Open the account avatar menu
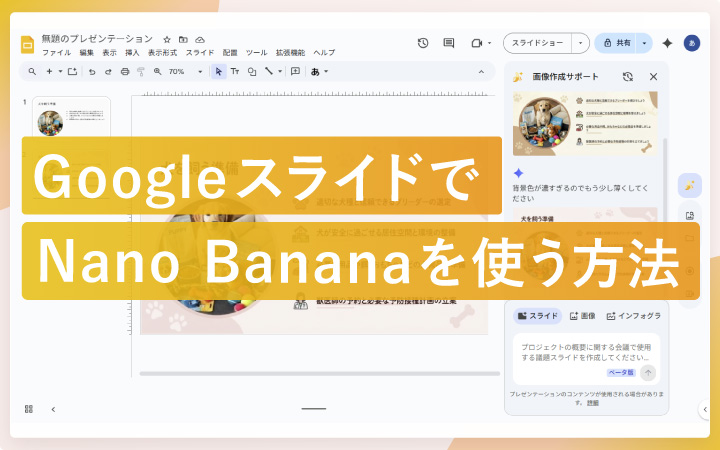Image resolution: width=720 pixels, height=450 pixels. tap(692, 43)
